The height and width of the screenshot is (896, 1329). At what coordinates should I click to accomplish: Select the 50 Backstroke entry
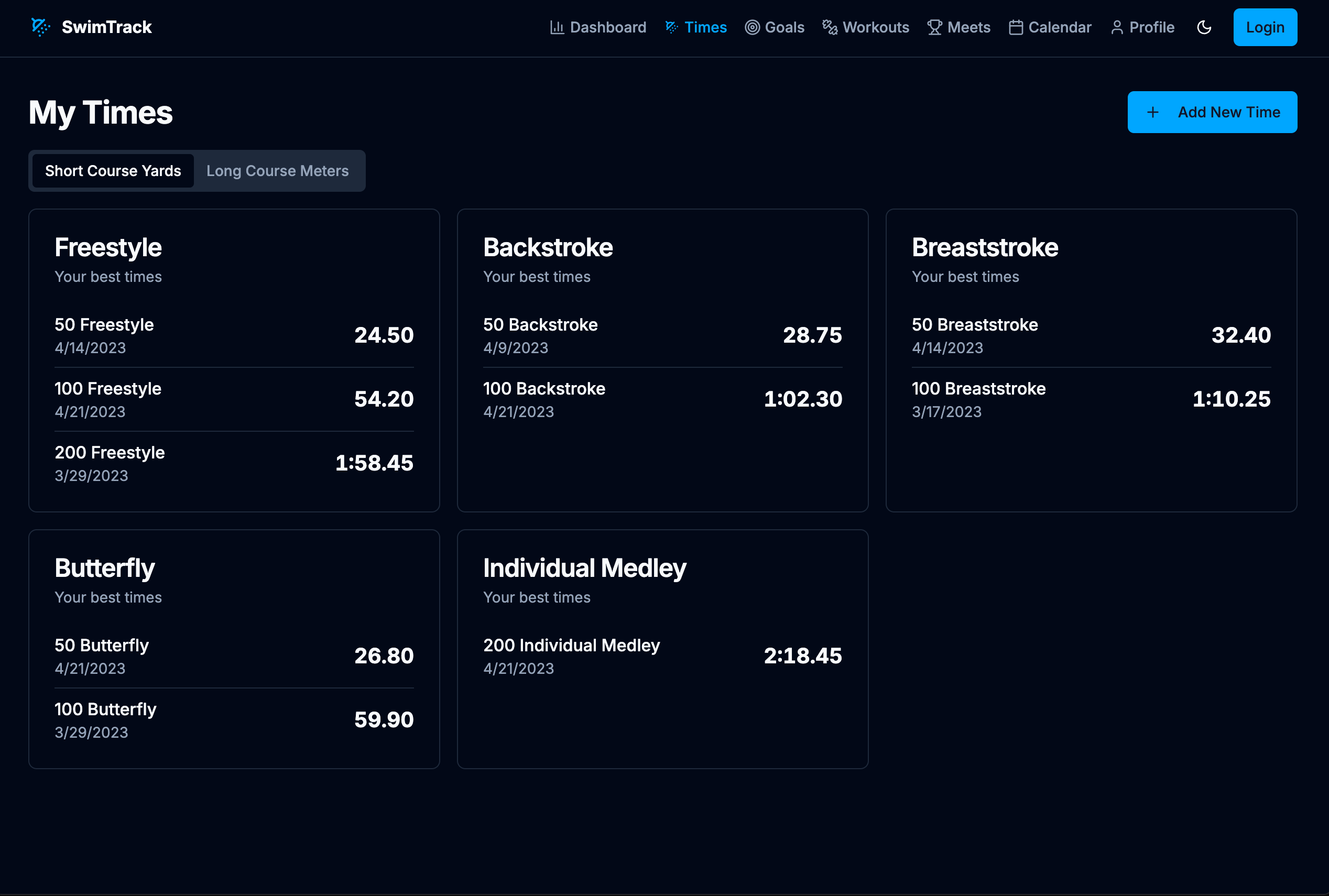point(663,335)
